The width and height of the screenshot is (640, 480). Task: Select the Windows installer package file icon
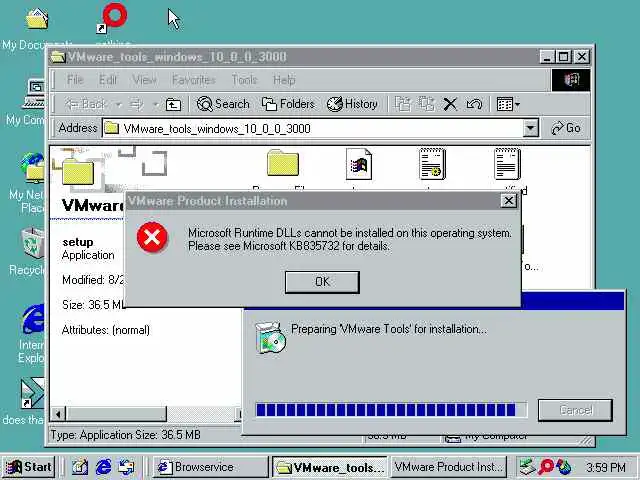(x=358, y=164)
